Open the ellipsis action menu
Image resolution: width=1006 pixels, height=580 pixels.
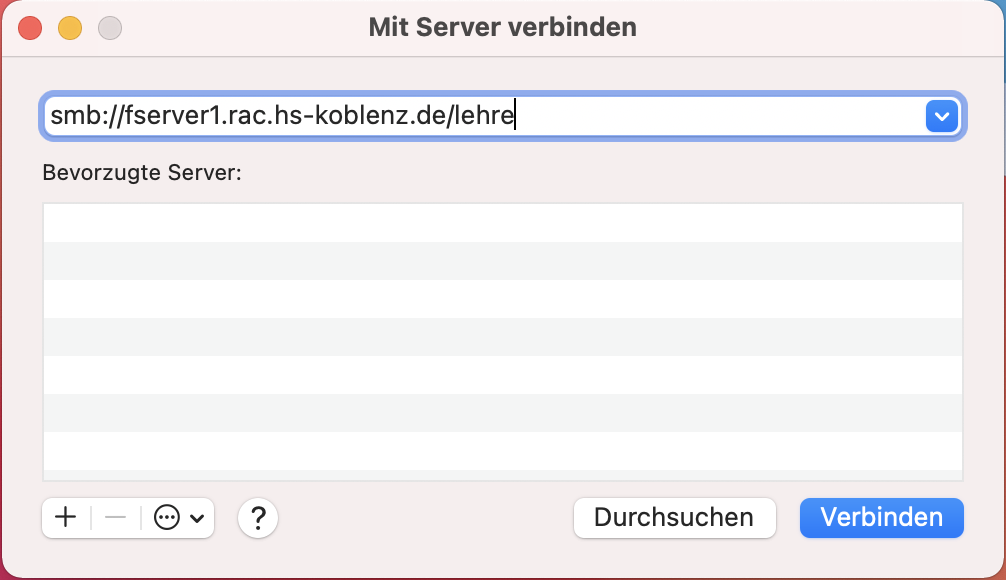click(179, 517)
